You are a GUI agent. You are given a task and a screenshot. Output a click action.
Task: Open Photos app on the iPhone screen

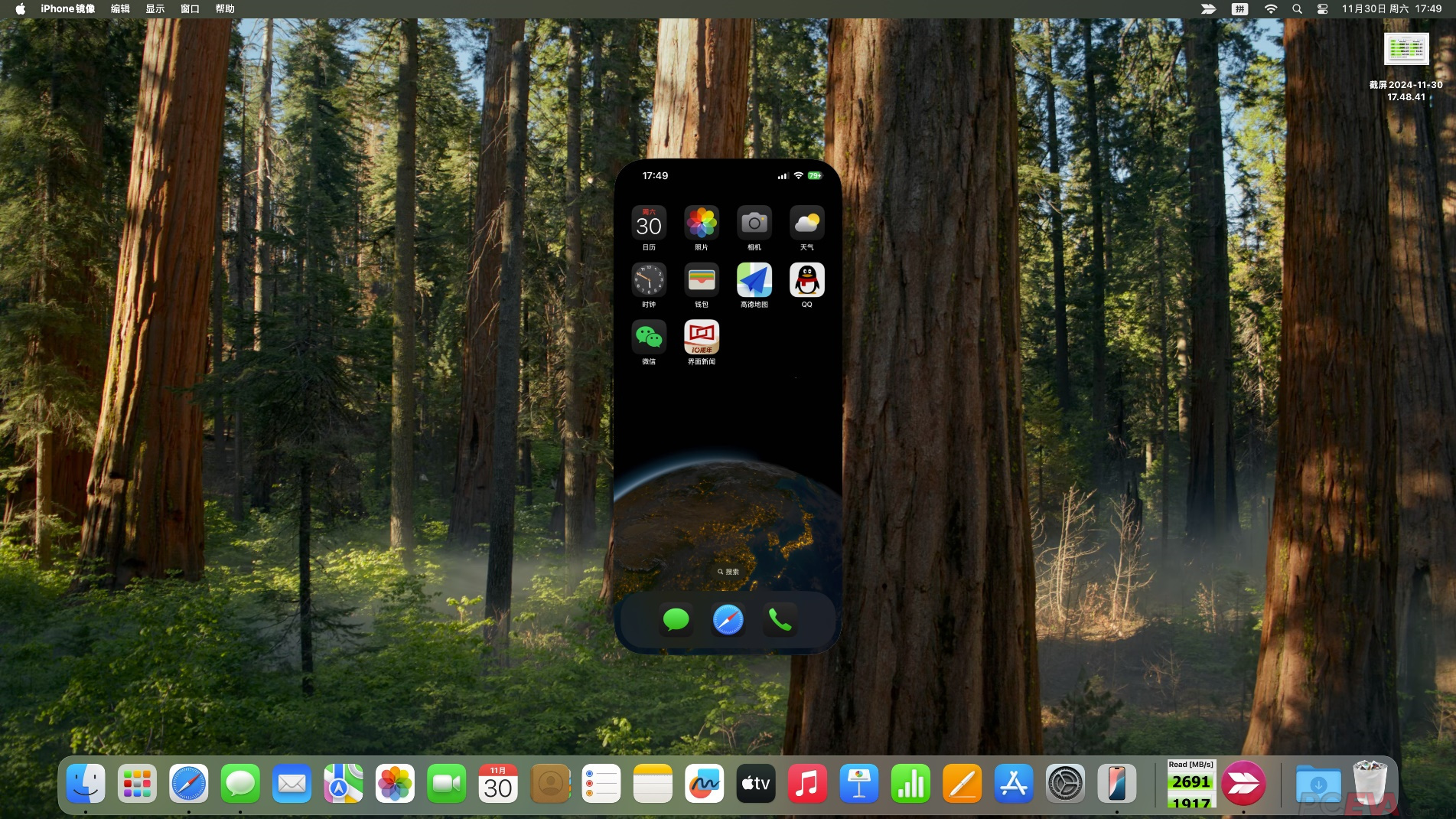(x=701, y=223)
